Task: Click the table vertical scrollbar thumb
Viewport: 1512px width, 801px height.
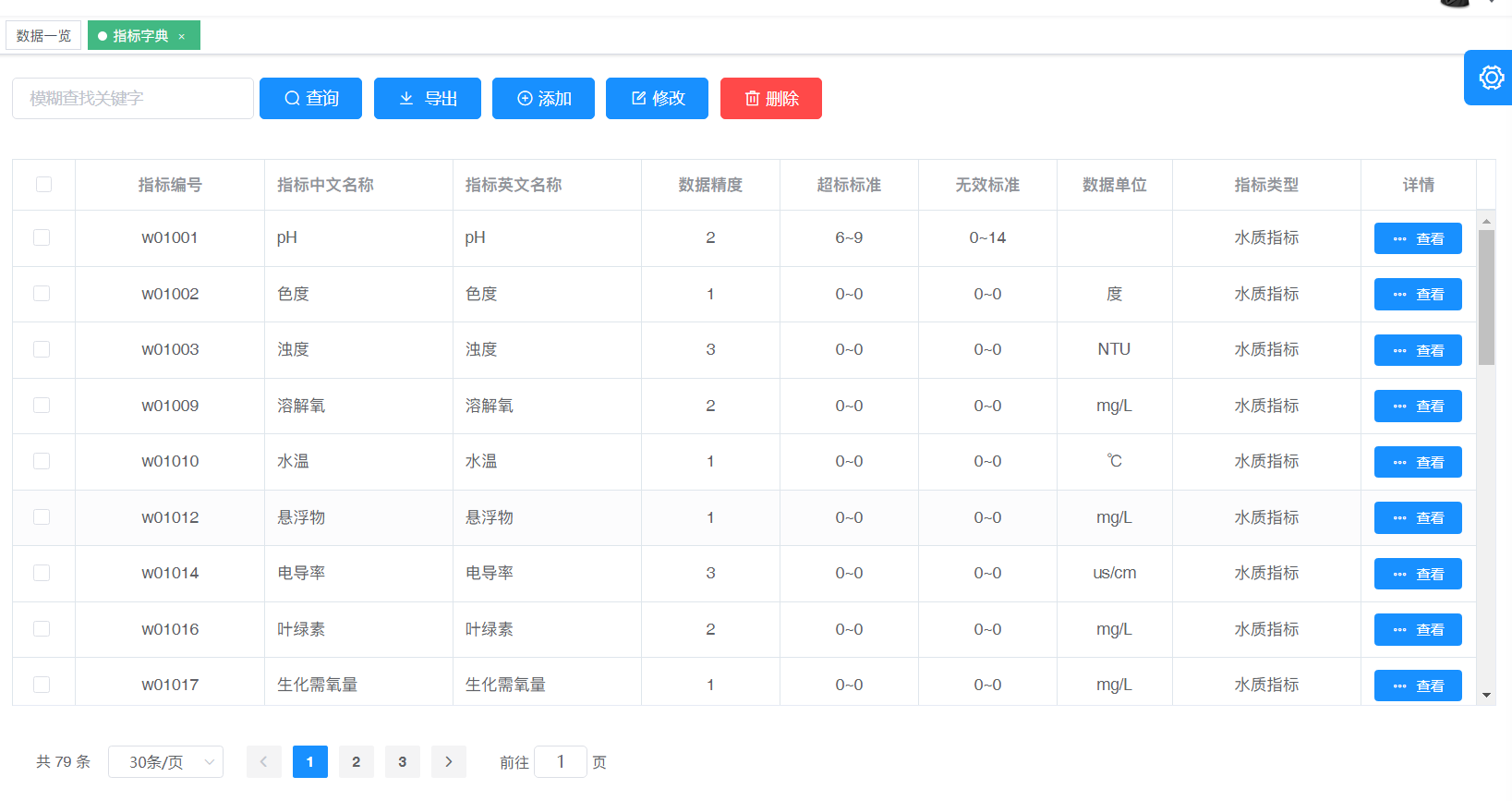Action: 1486,297
